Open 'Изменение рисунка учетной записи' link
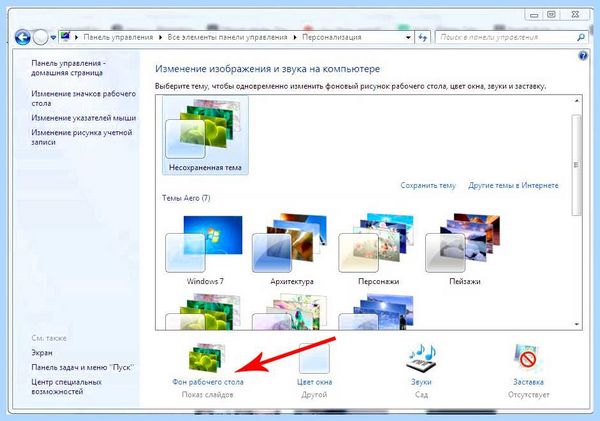The height and width of the screenshot is (421, 600). click(x=82, y=137)
